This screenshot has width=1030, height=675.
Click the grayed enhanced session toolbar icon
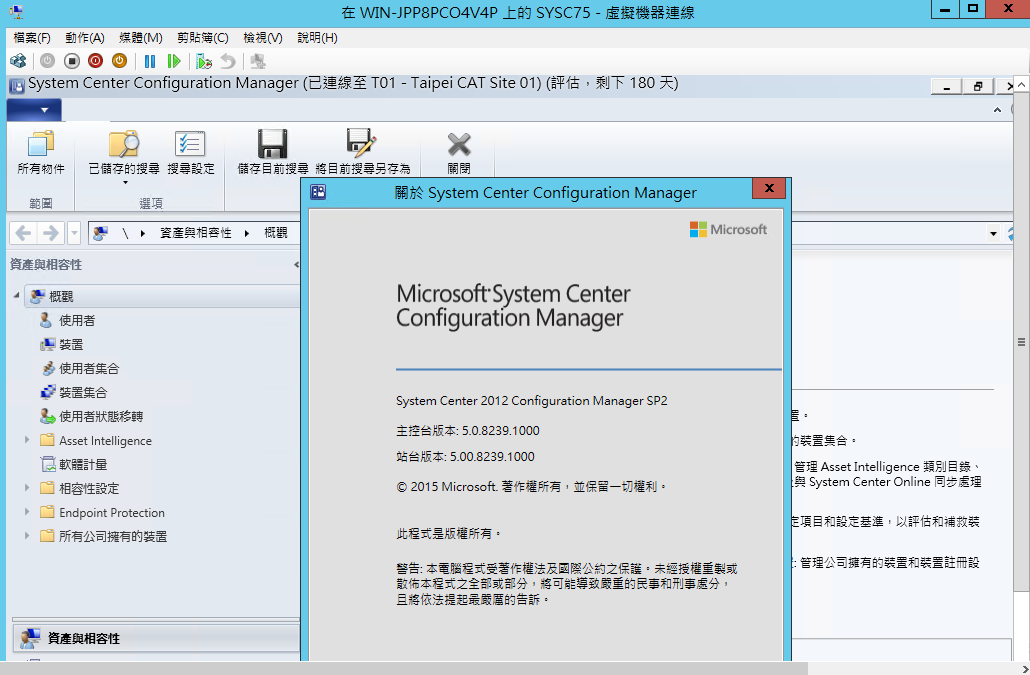[258, 61]
